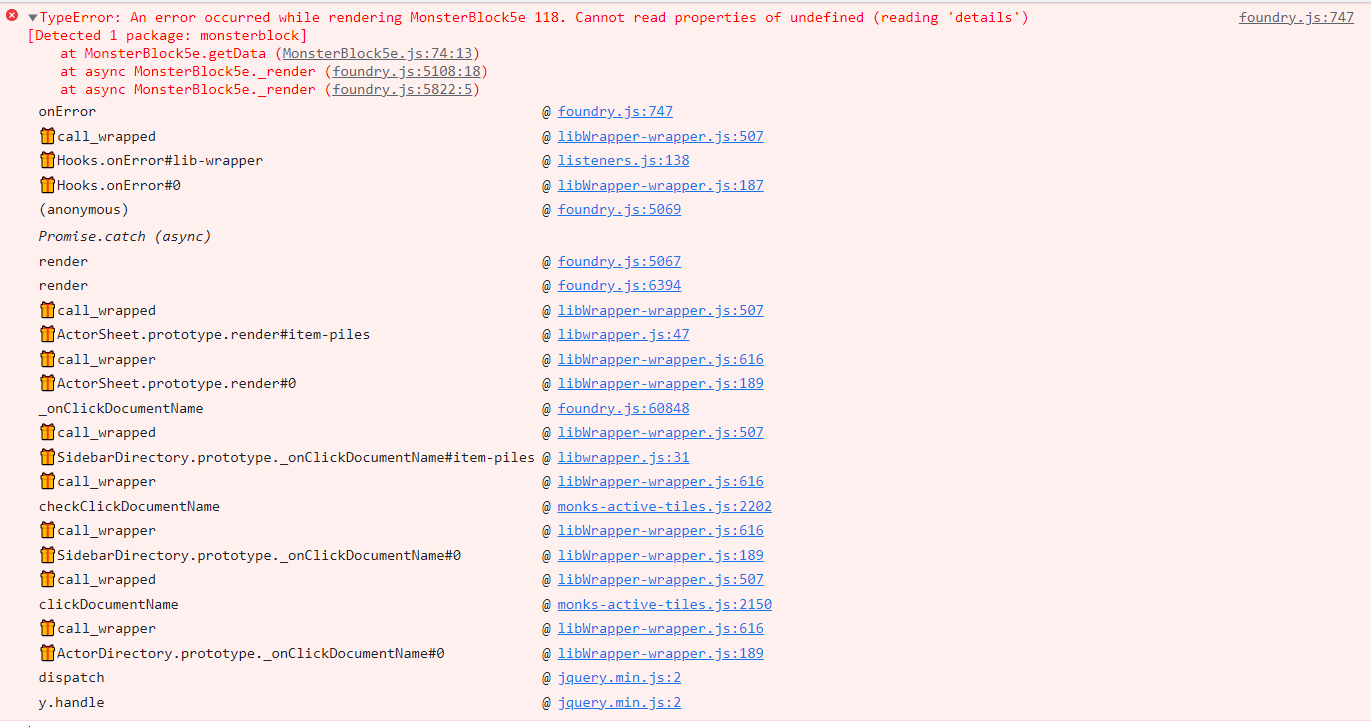Viewport: 1371px width, 727px height.
Task: Open foundry.js:747 link at top right
Action: 1296,17
